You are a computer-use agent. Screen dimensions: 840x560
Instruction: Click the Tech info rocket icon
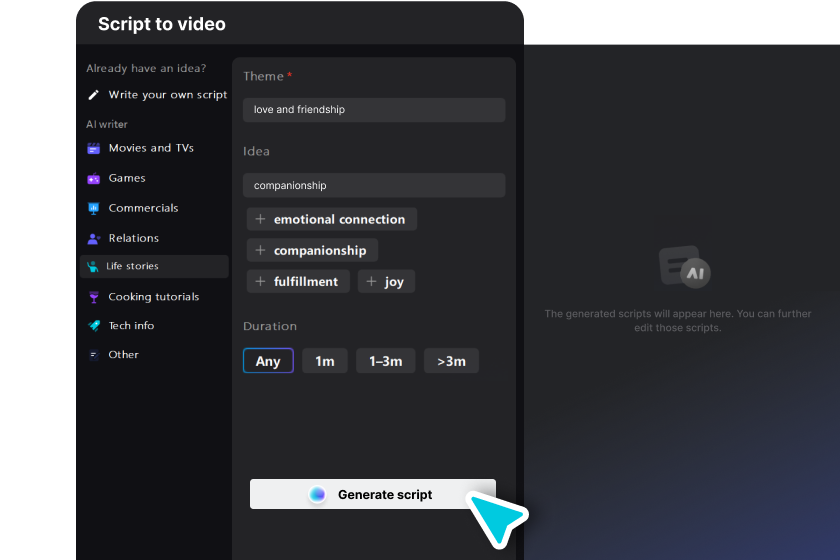pos(94,326)
